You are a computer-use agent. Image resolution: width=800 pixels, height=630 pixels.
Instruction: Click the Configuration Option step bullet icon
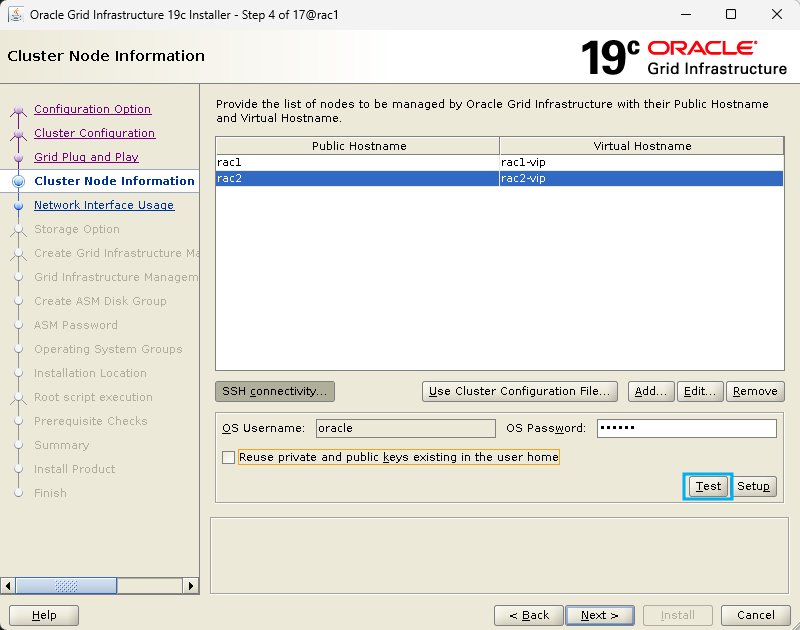[x=19, y=110]
